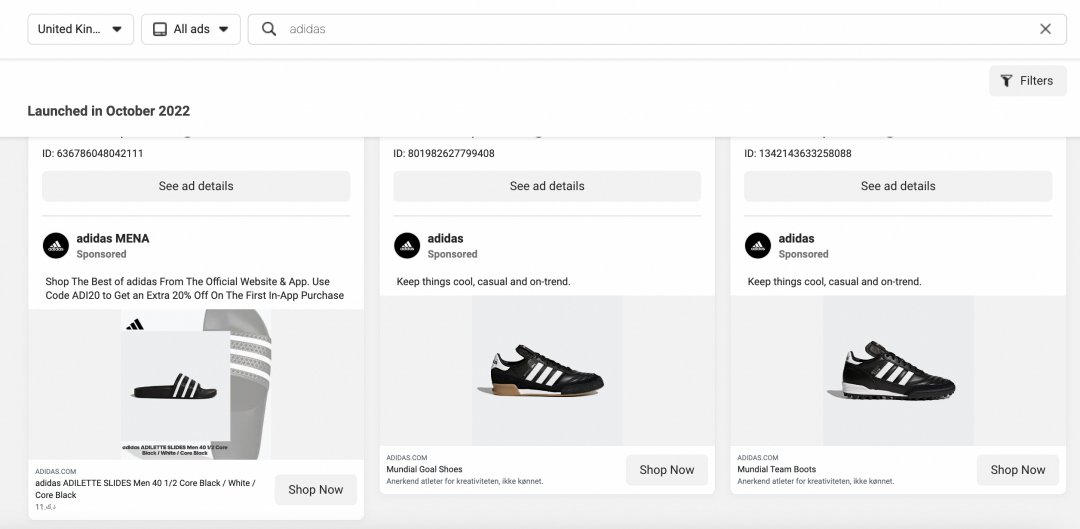1080x529 pixels.
Task: Open the Mundial Goal Shoes image
Action: tap(547, 370)
